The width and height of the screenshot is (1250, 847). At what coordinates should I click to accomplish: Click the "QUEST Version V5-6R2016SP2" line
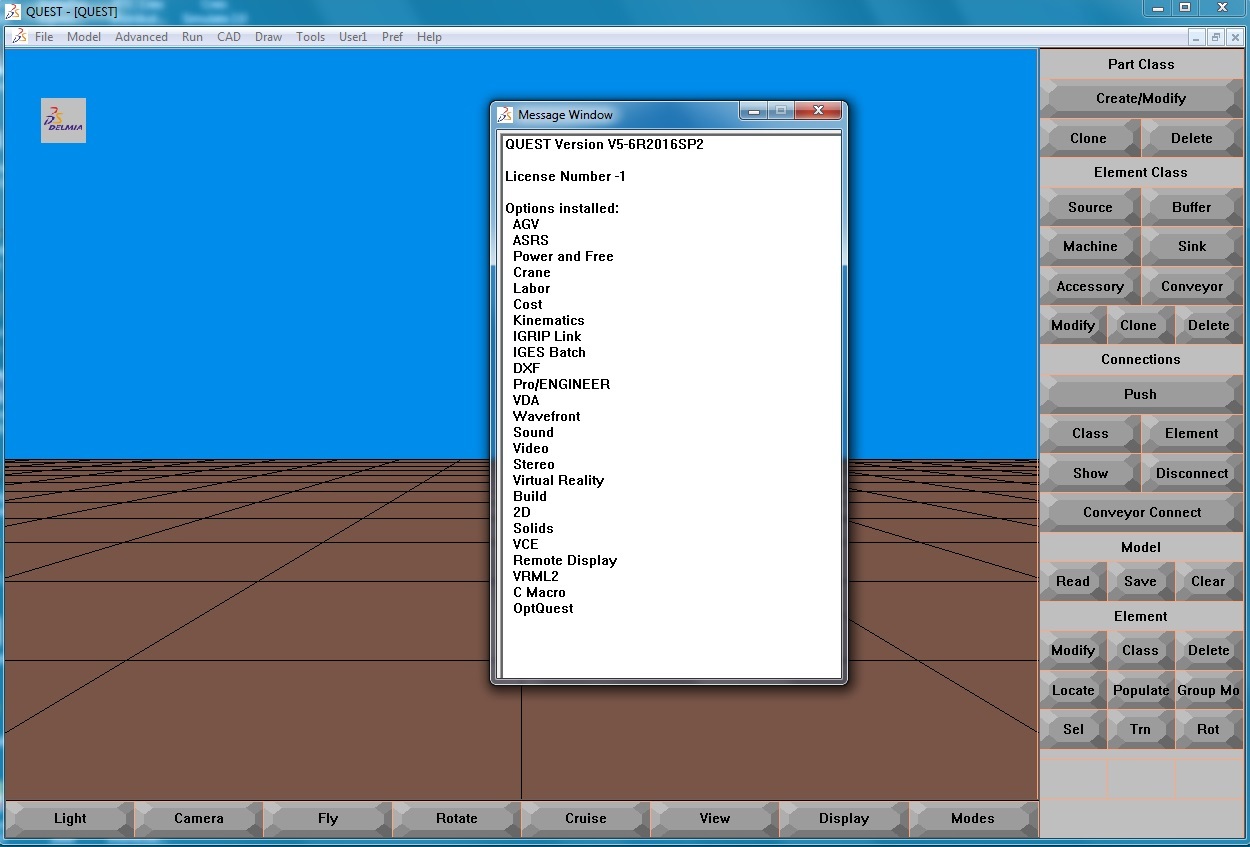pos(604,144)
